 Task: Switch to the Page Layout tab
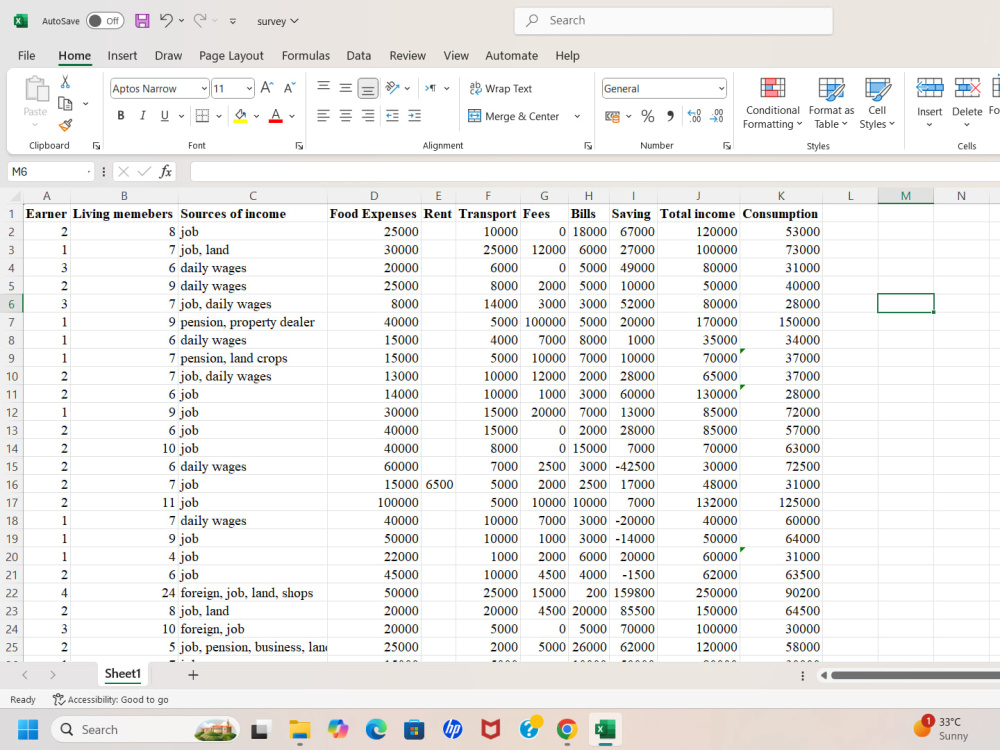tap(231, 55)
